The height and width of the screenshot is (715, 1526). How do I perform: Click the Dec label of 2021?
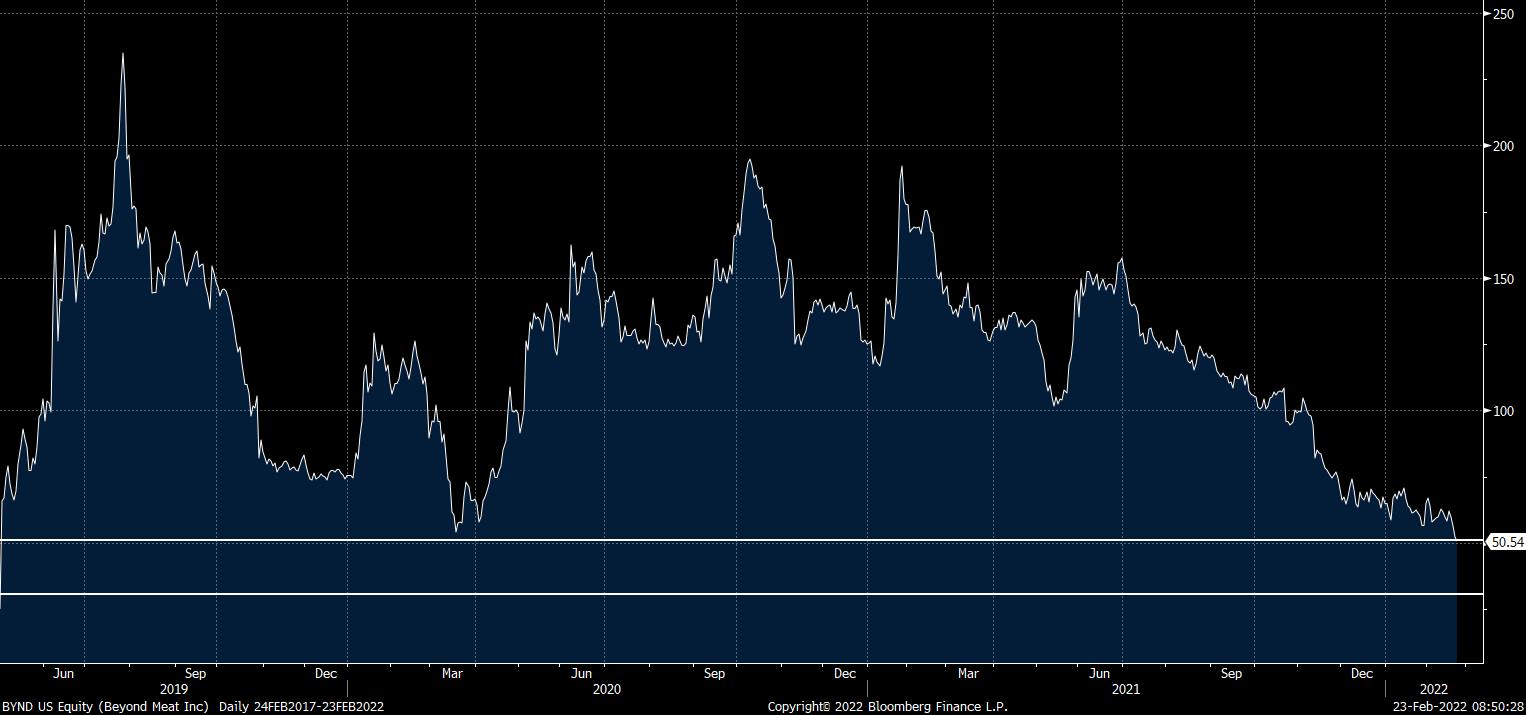click(x=1362, y=674)
